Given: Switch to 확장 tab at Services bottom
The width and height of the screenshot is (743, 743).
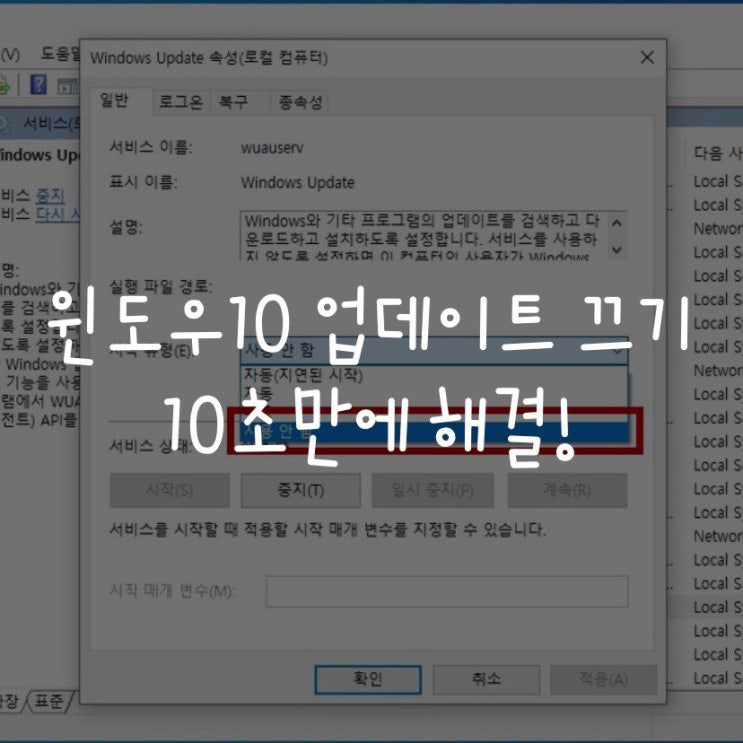Looking at the screenshot, I should coord(9,700).
